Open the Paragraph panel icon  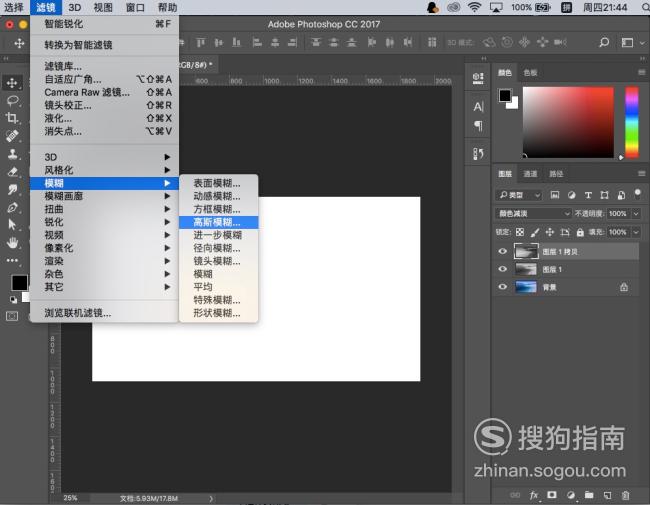click(478, 125)
